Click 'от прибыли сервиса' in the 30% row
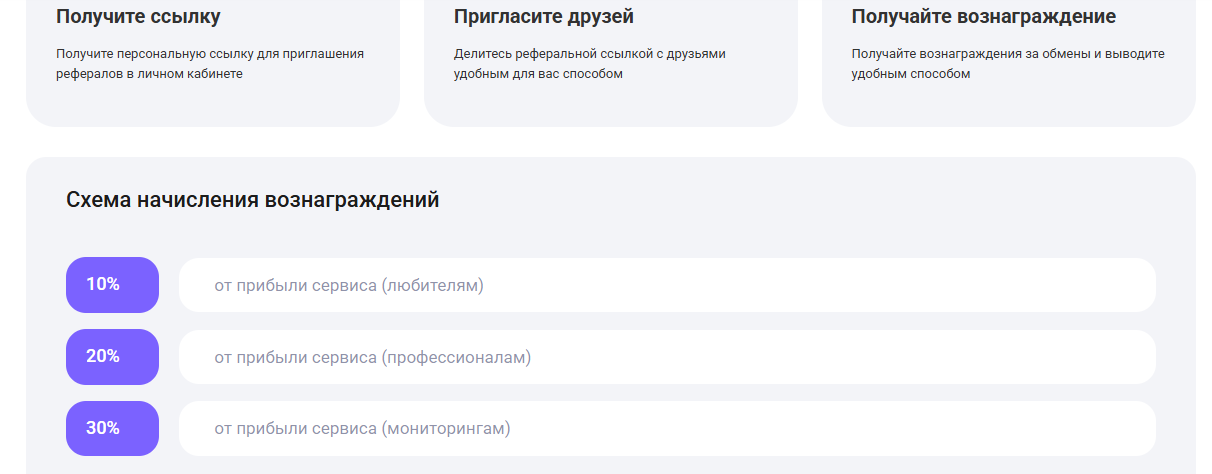Image resolution: width=1212 pixels, height=474 pixels. [x=295, y=429]
